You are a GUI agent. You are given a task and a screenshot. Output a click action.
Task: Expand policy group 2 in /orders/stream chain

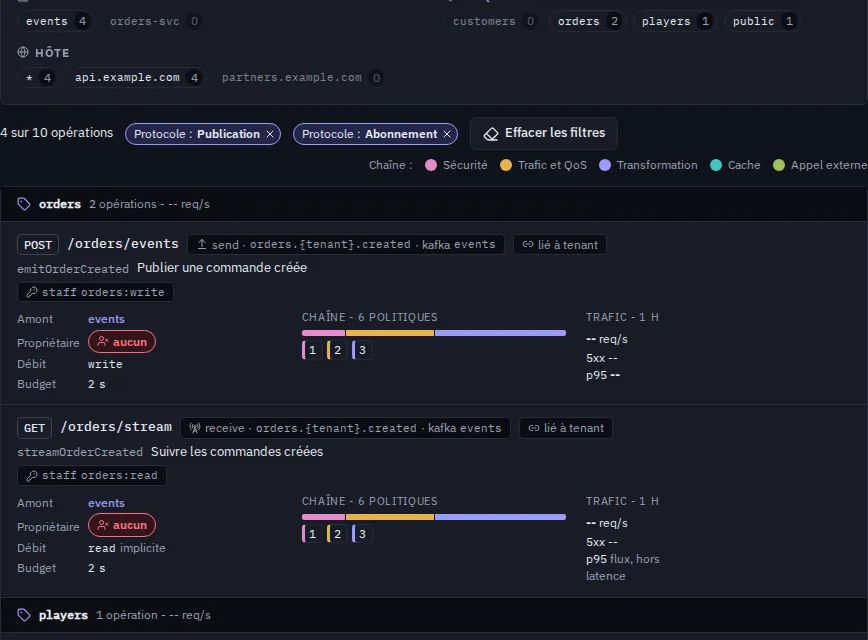(337, 534)
